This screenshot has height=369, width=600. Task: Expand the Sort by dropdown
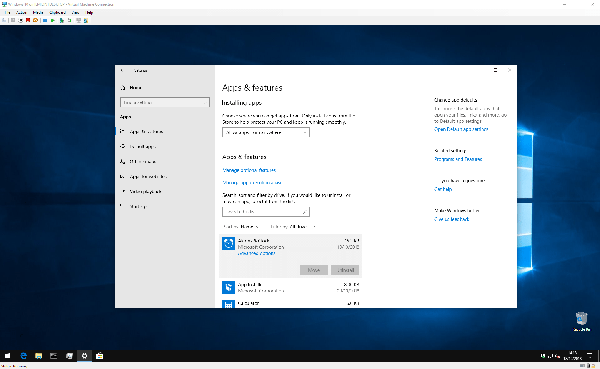pyautogui.click(x=241, y=227)
